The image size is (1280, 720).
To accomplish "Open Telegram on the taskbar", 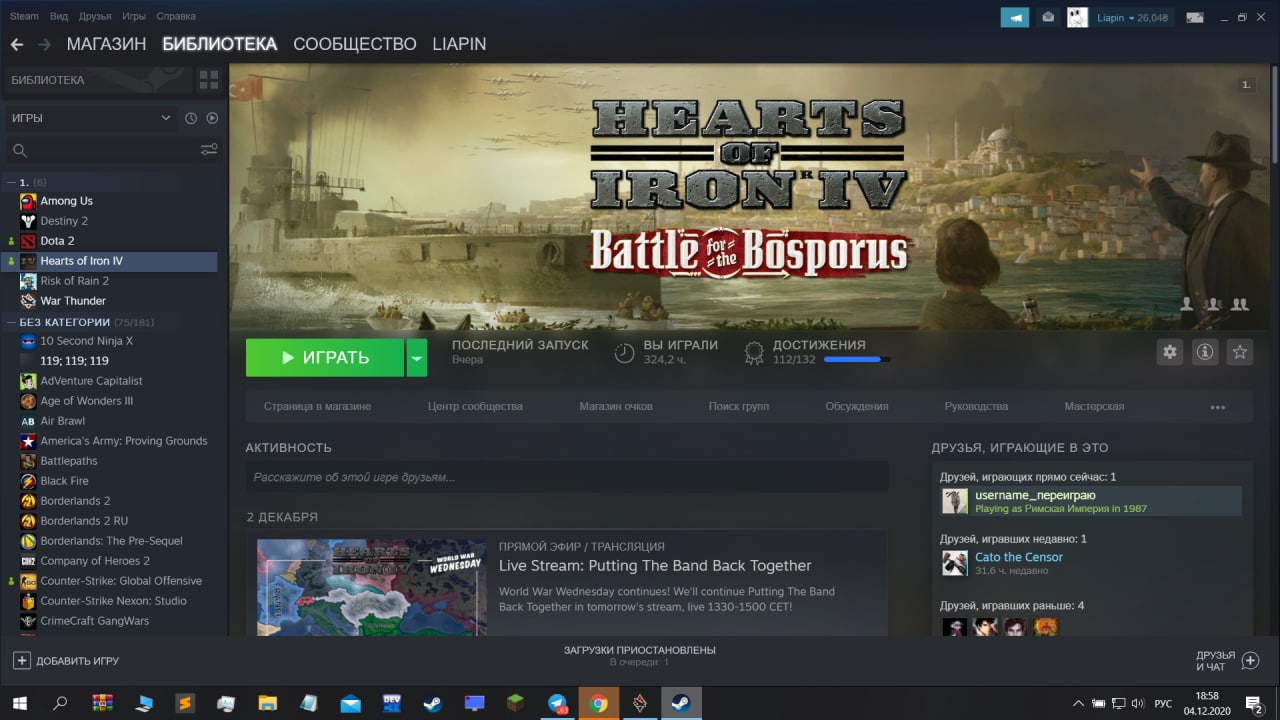I will [558, 704].
